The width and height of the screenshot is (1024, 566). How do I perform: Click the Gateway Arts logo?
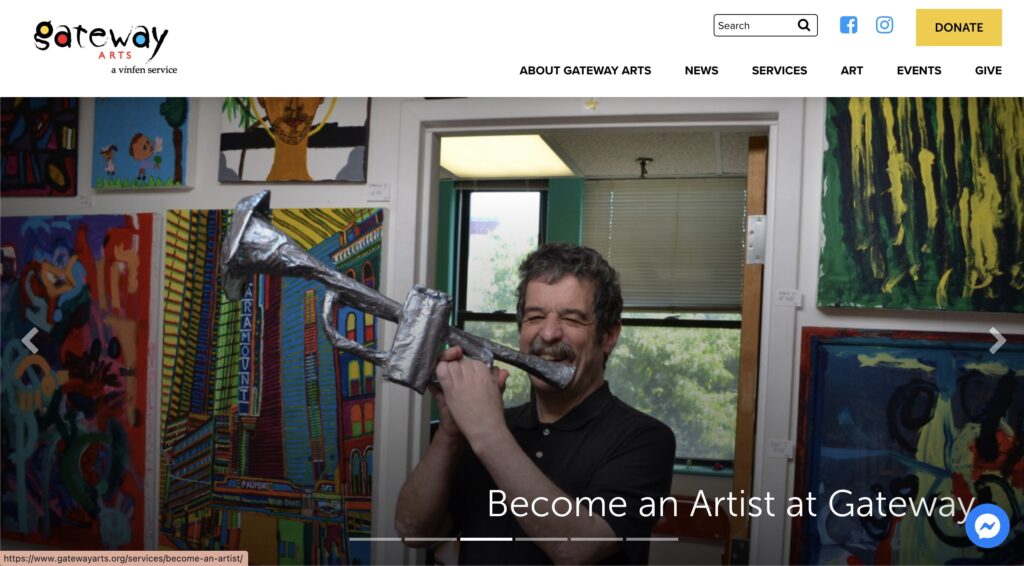104,47
